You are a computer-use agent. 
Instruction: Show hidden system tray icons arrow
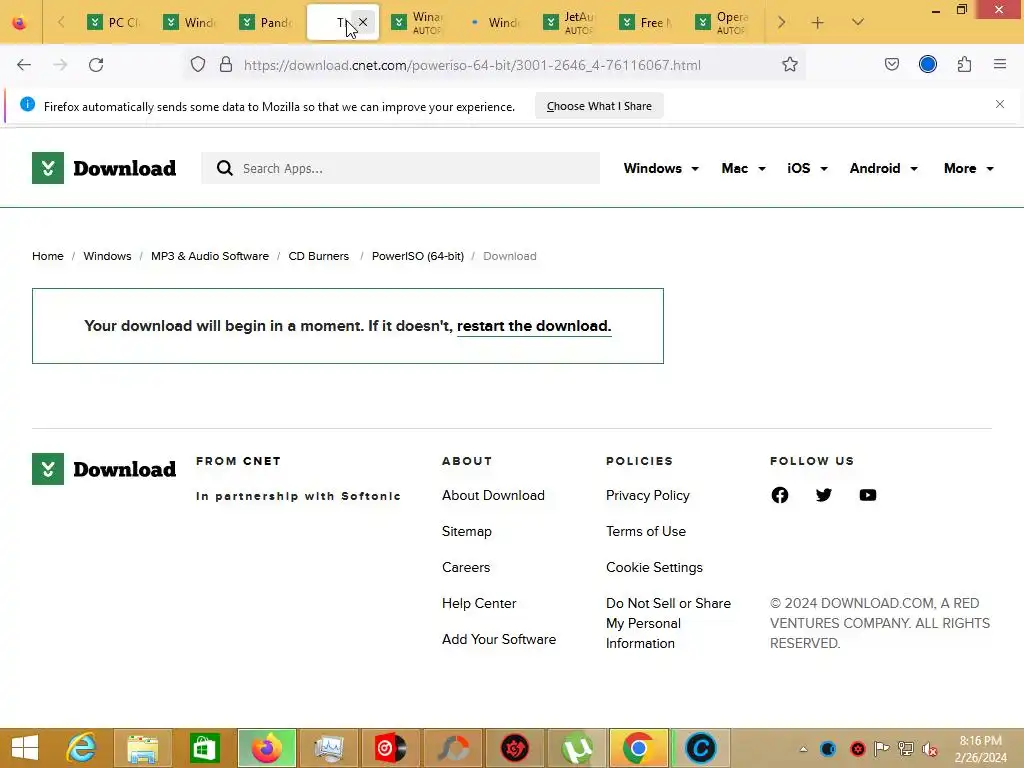(x=803, y=749)
